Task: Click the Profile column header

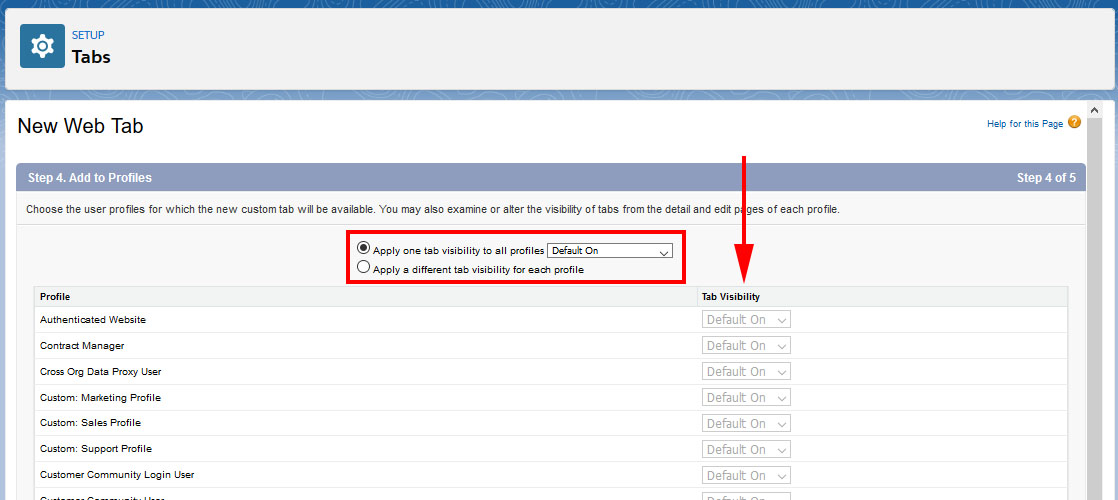Action: (55, 297)
